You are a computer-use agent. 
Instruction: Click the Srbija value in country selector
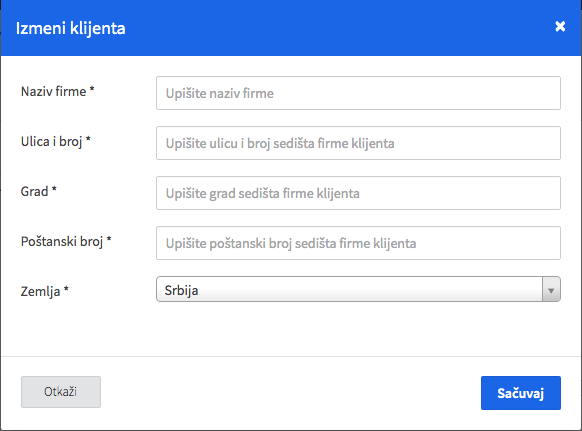click(181, 290)
